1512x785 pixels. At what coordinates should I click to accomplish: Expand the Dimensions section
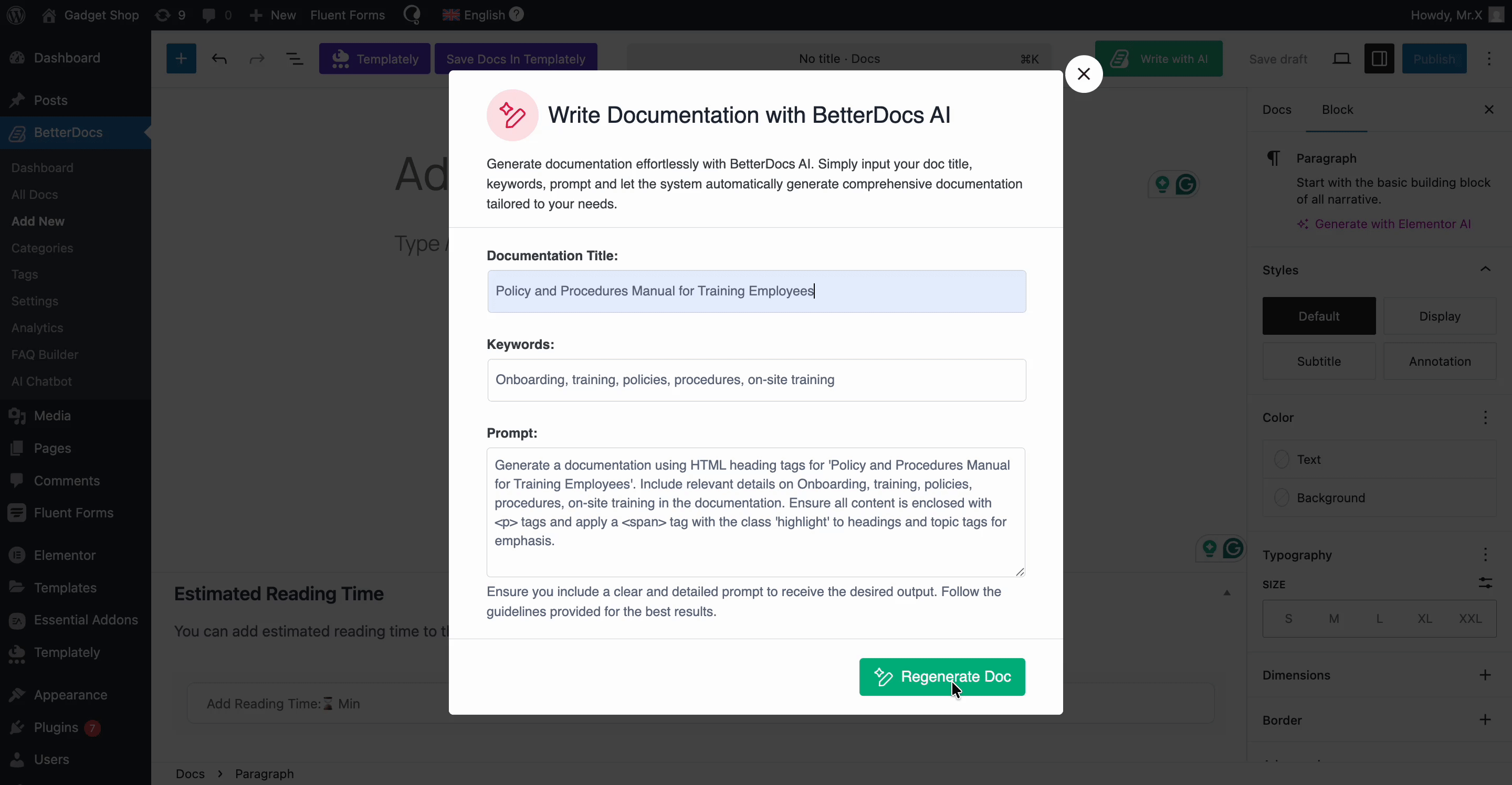click(1486, 675)
